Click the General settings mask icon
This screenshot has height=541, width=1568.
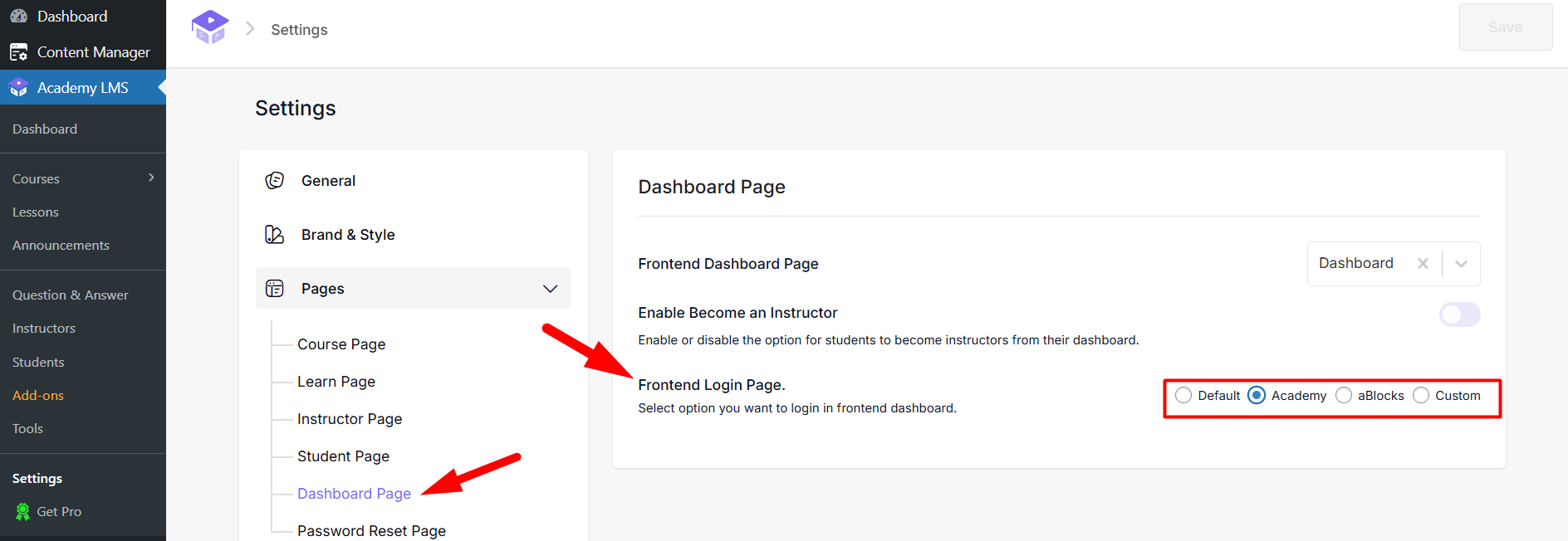click(x=274, y=180)
